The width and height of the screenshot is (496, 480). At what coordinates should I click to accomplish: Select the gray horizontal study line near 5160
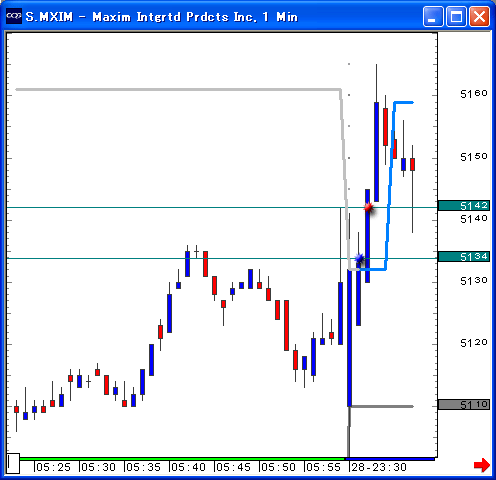(178, 89)
